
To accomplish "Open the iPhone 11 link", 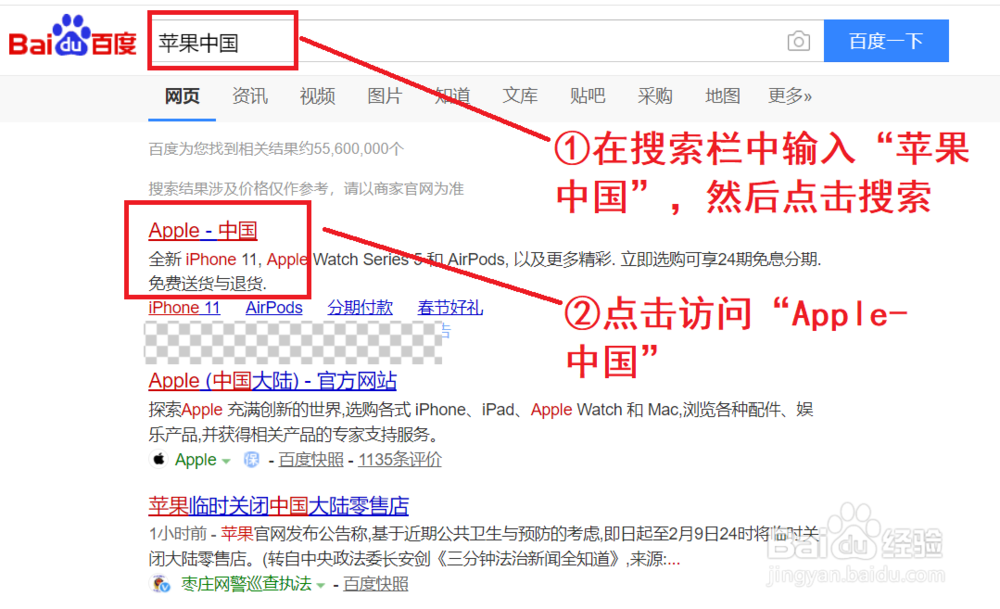I will 184,307.
